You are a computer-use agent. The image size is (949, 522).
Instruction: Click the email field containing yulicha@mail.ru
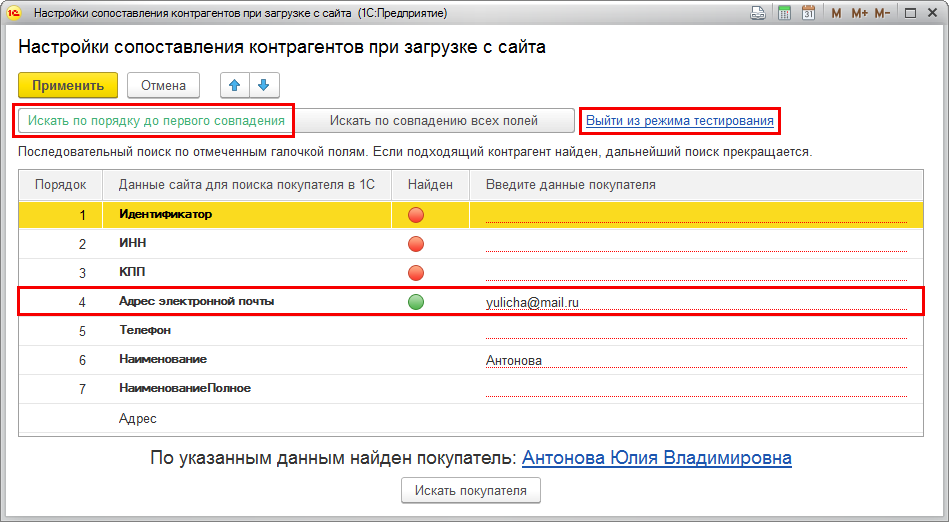pyautogui.click(x=695, y=302)
